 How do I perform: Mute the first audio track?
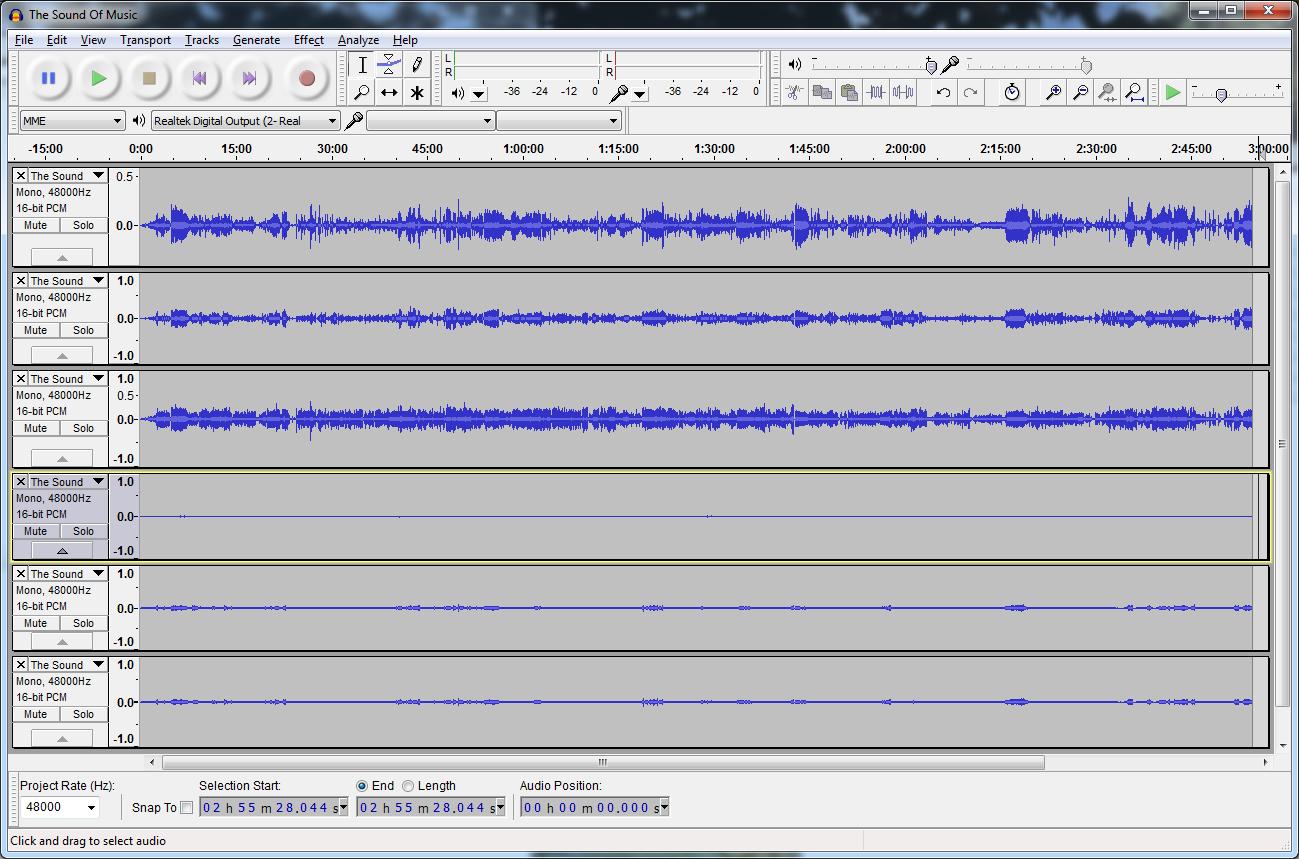pyautogui.click(x=36, y=225)
